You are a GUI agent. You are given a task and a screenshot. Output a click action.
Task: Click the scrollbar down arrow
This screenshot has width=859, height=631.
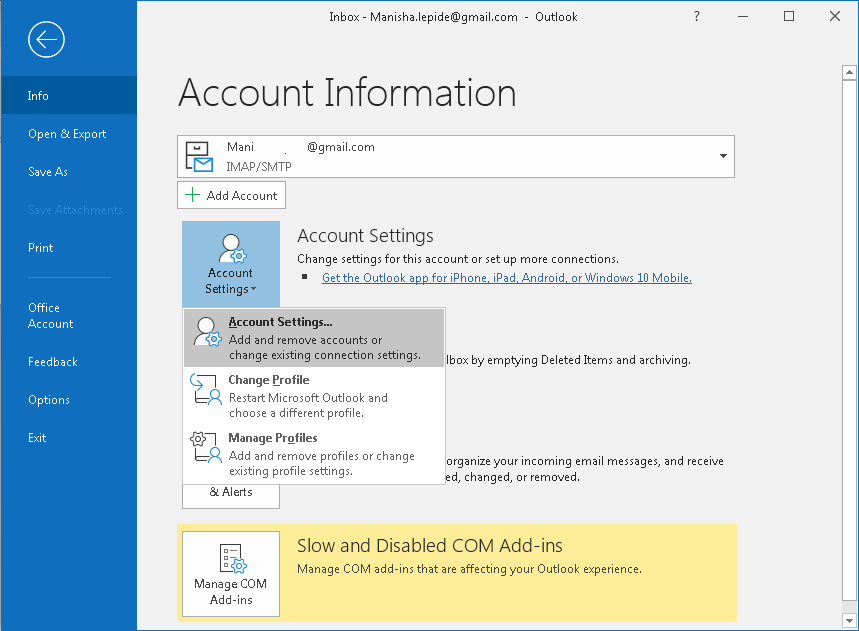click(x=849, y=621)
